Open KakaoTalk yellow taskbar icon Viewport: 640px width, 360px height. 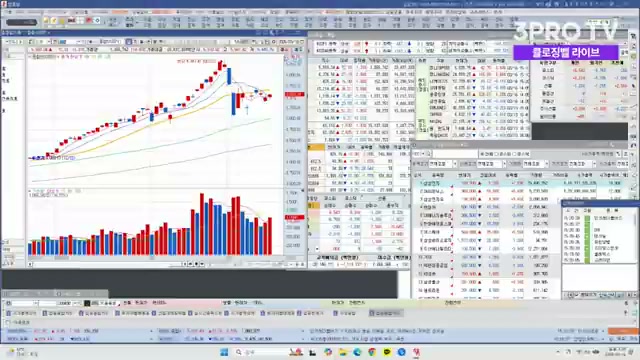pyautogui.click(x=387, y=352)
